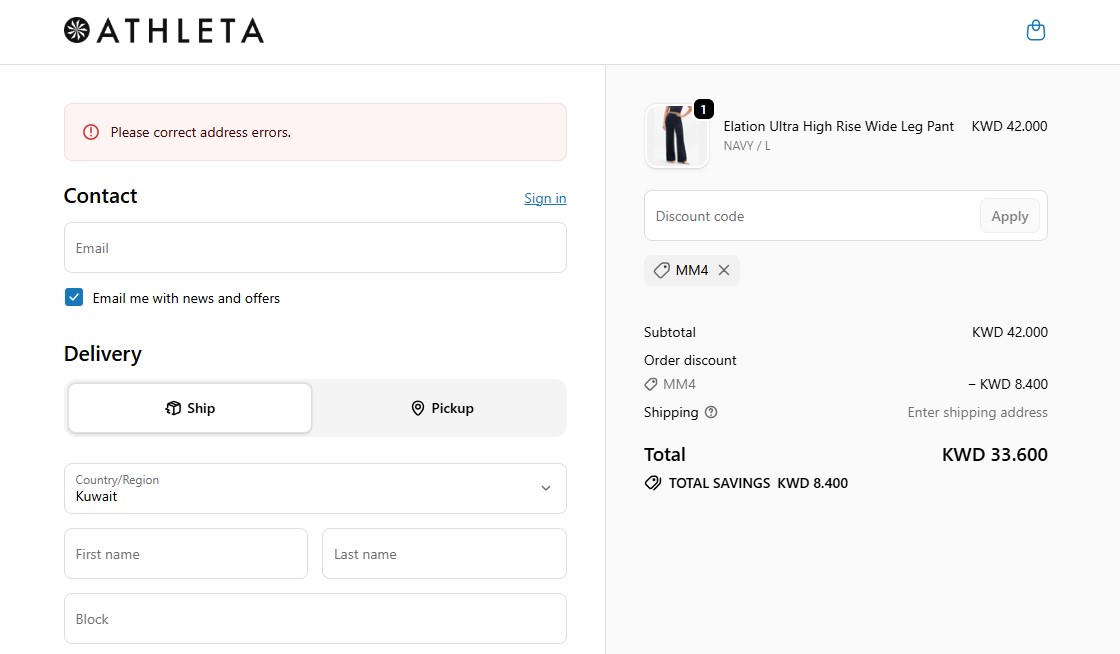The image size is (1120, 654).
Task: Remove the MM4 discount code tag
Action: coord(724,270)
